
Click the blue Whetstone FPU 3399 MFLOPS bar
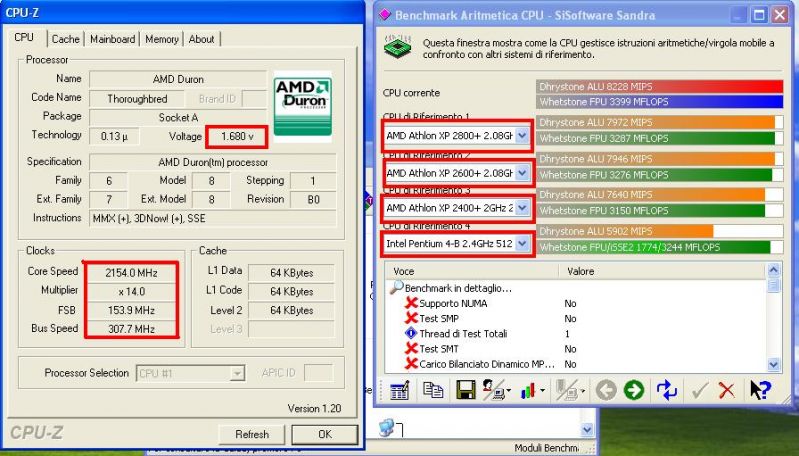(659, 102)
